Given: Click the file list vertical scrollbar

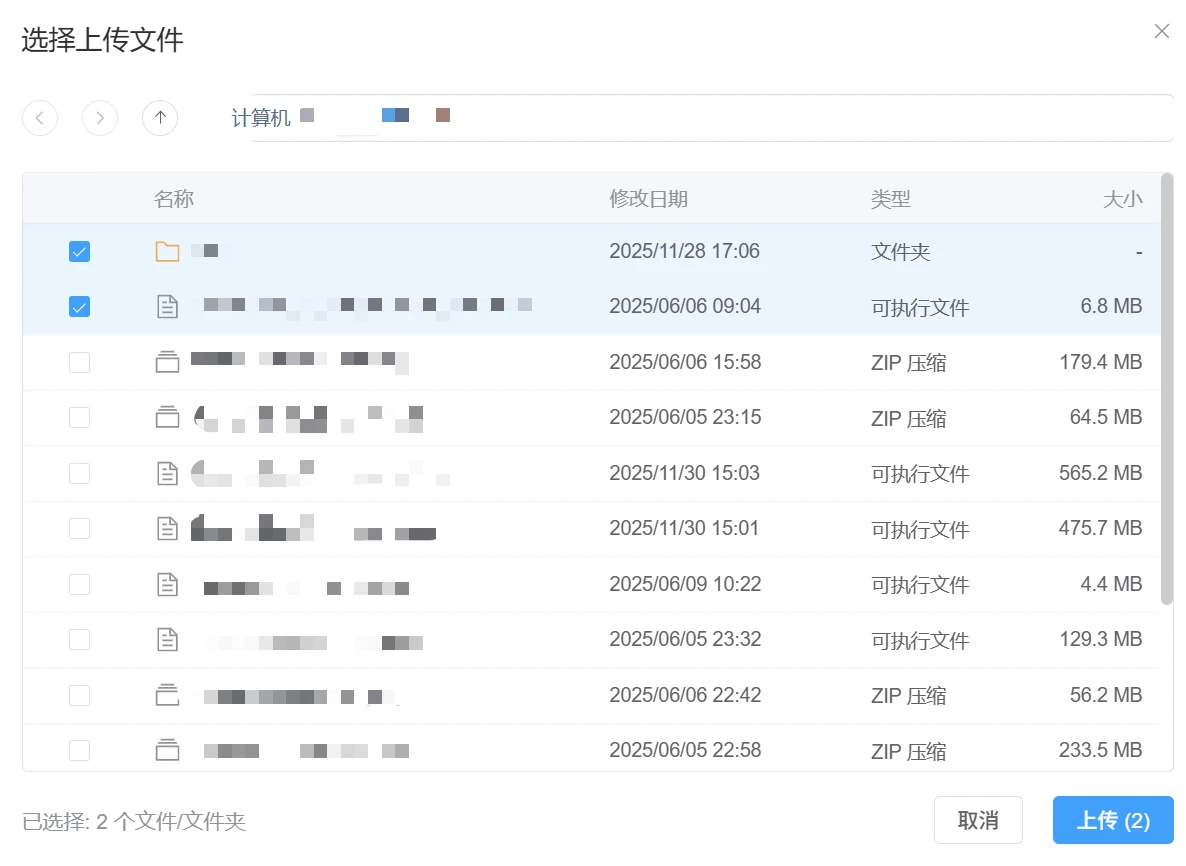Looking at the screenshot, I should (x=1166, y=390).
